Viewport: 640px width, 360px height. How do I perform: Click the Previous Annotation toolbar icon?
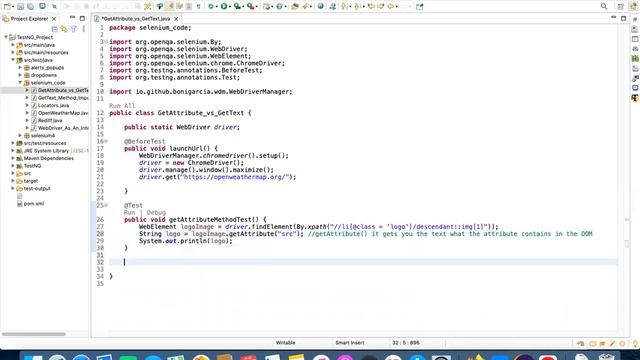click(357, 7)
